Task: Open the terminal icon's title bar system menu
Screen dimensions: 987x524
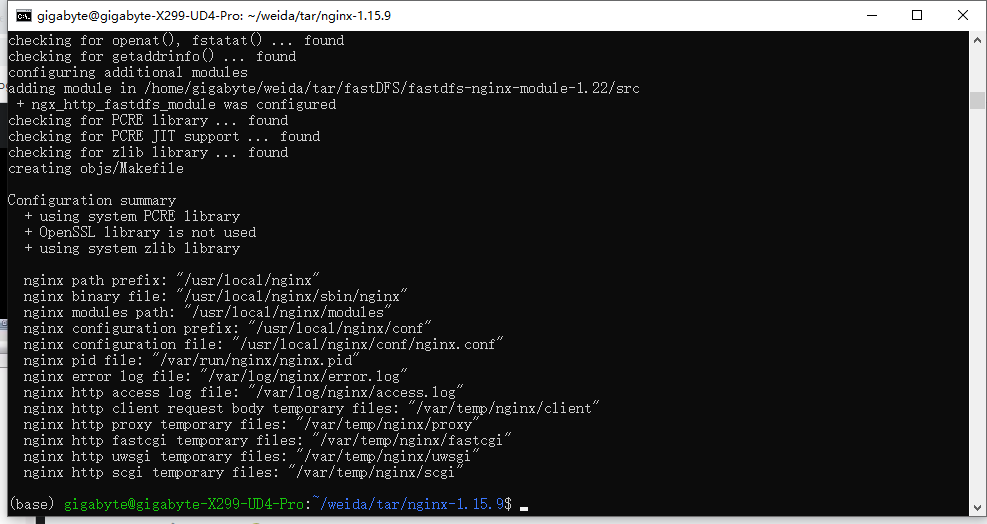Action: pyautogui.click(x=23, y=16)
